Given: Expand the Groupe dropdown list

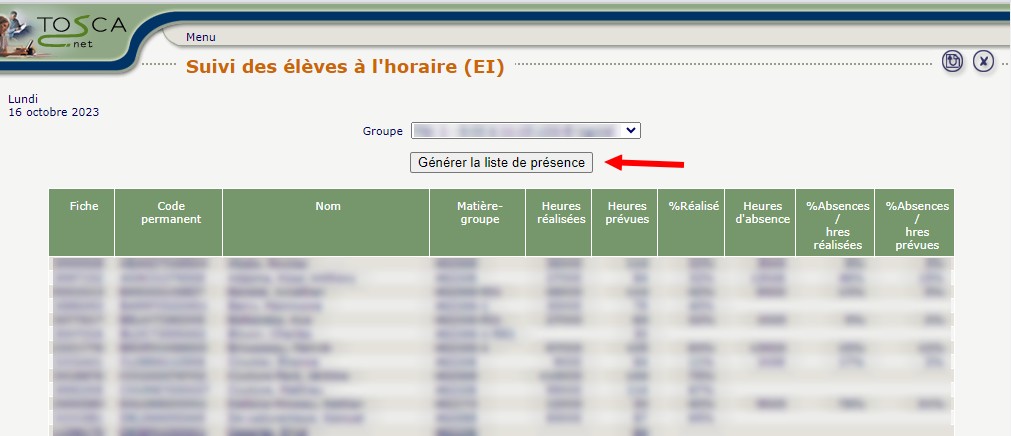Looking at the screenshot, I should (525, 131).
